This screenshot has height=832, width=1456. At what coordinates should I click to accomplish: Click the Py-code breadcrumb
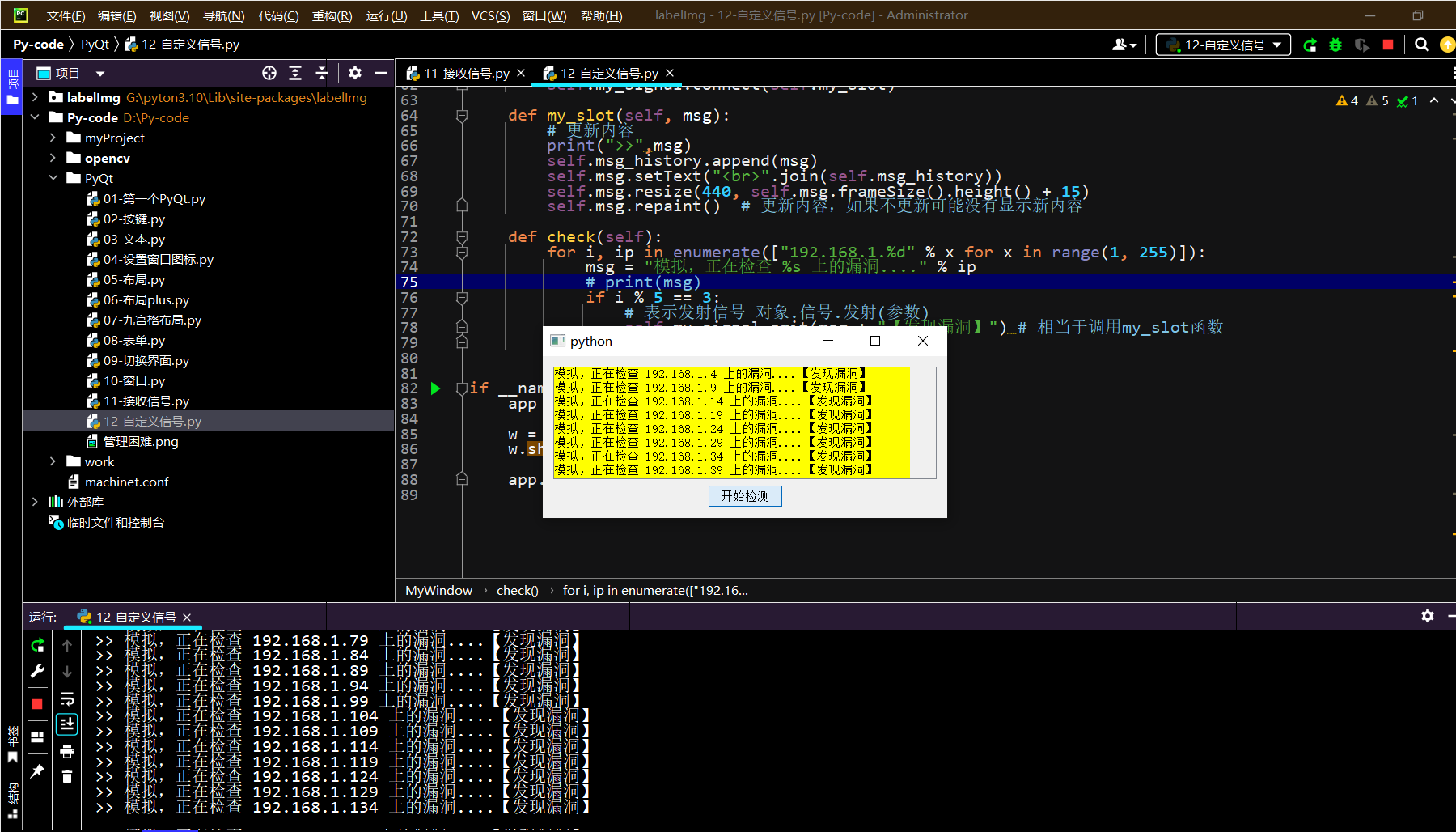pos(38,45)
